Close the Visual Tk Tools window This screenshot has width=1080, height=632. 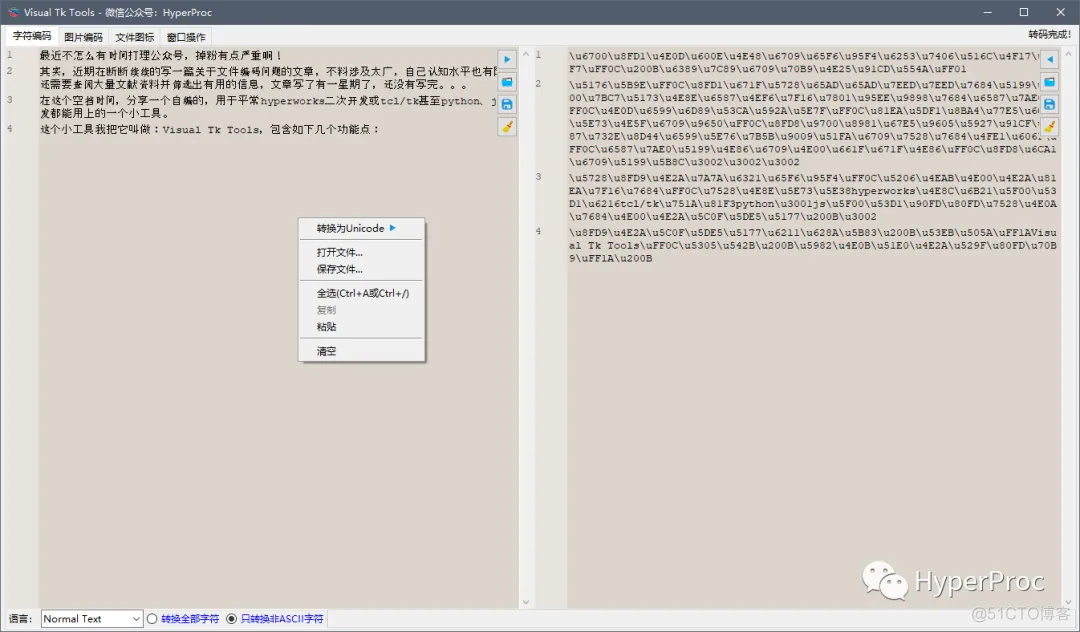point(1061,12)
